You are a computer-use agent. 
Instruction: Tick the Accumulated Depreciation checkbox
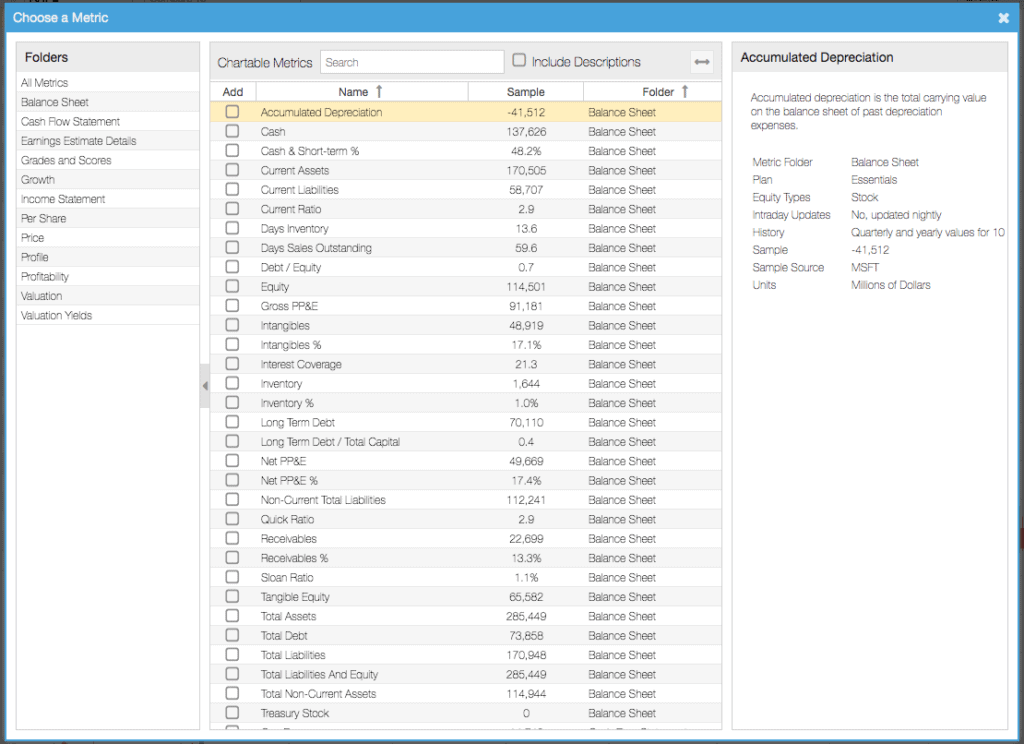[232, 112]
